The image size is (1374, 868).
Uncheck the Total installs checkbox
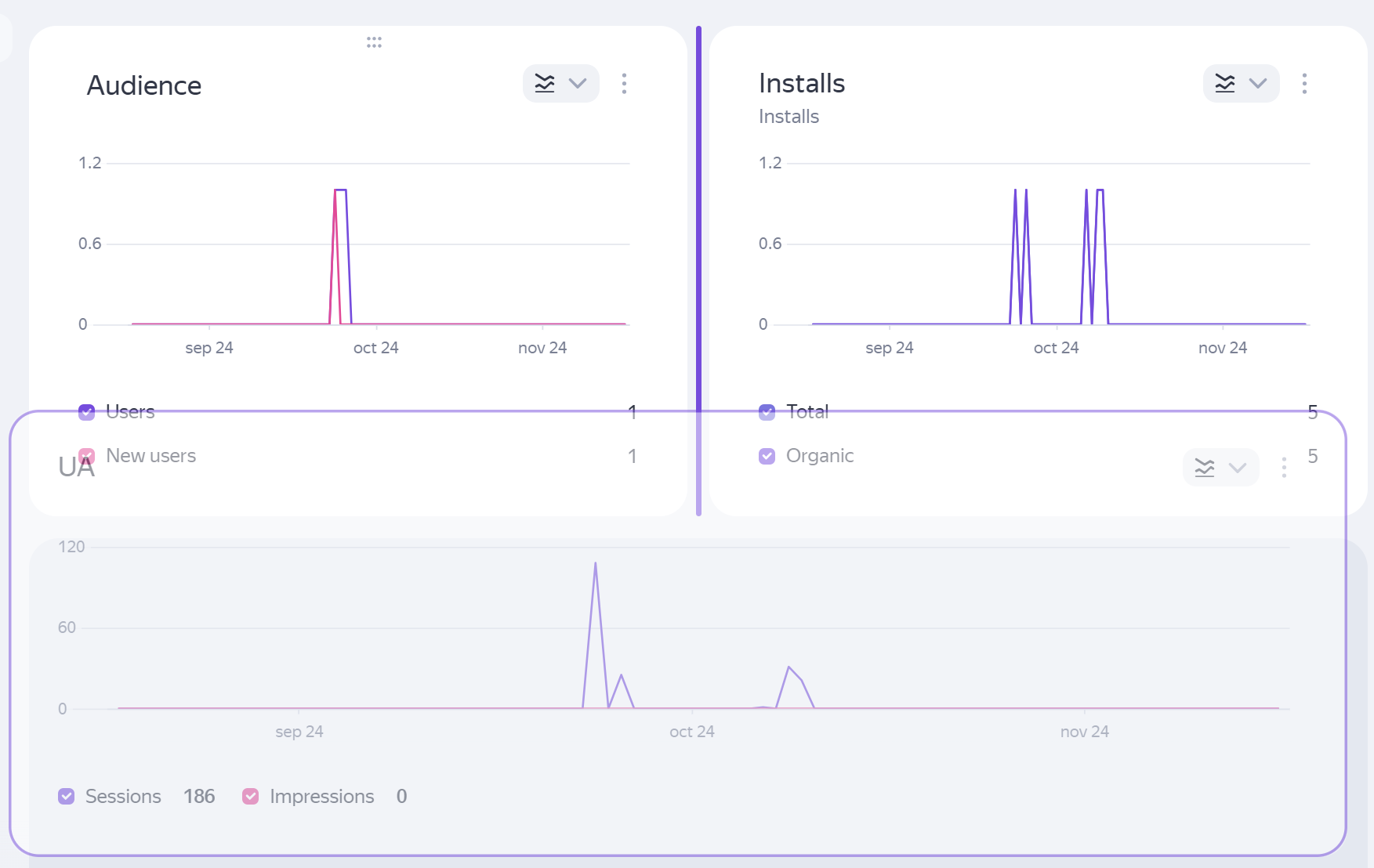(767, 412)
